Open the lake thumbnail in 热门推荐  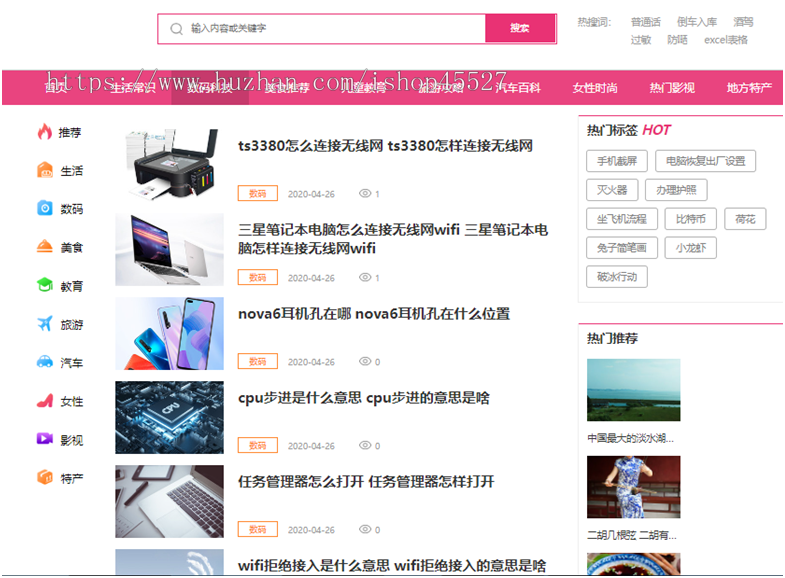(634, 390)
